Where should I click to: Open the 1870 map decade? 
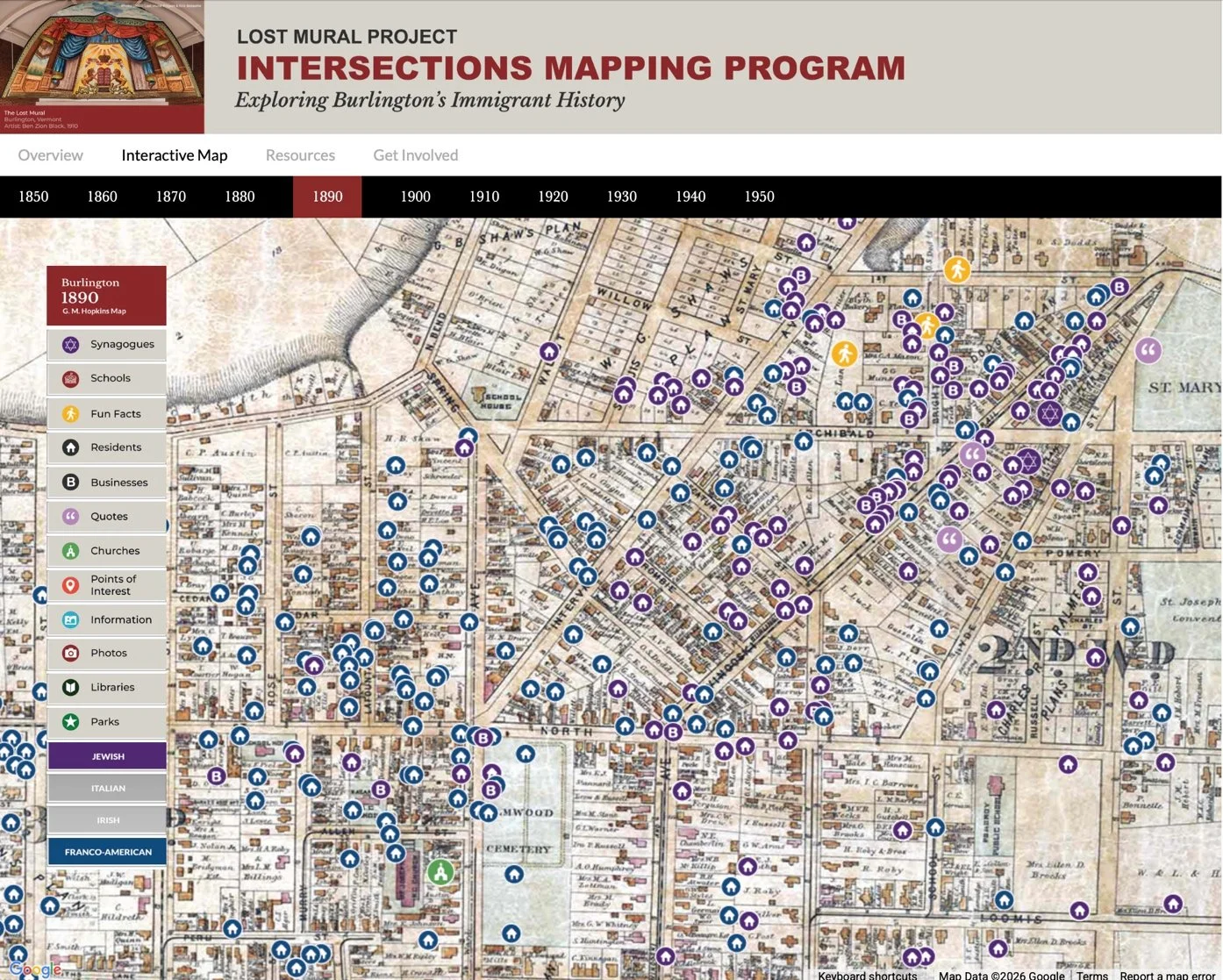(171, 197)
